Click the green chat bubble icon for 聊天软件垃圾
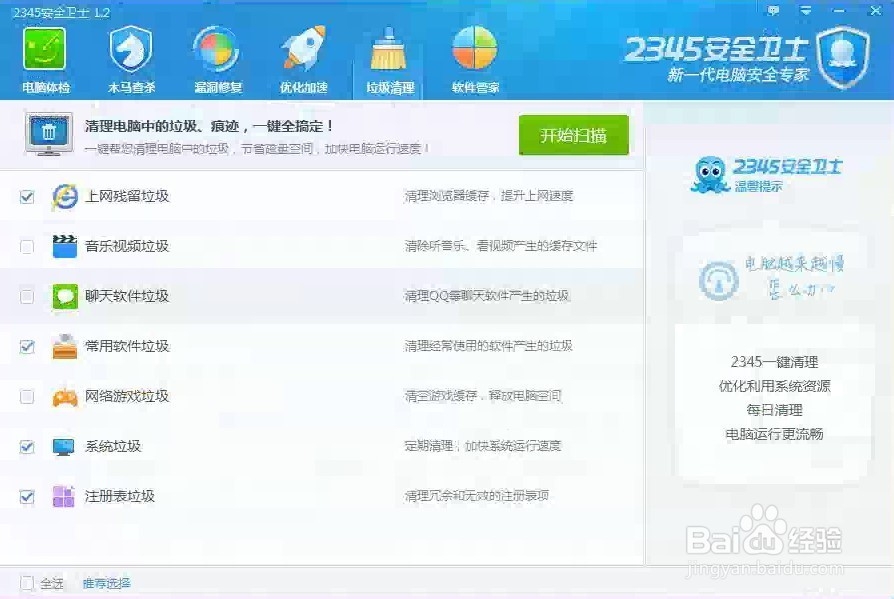 pyautogui.click(x=64, y=296)
